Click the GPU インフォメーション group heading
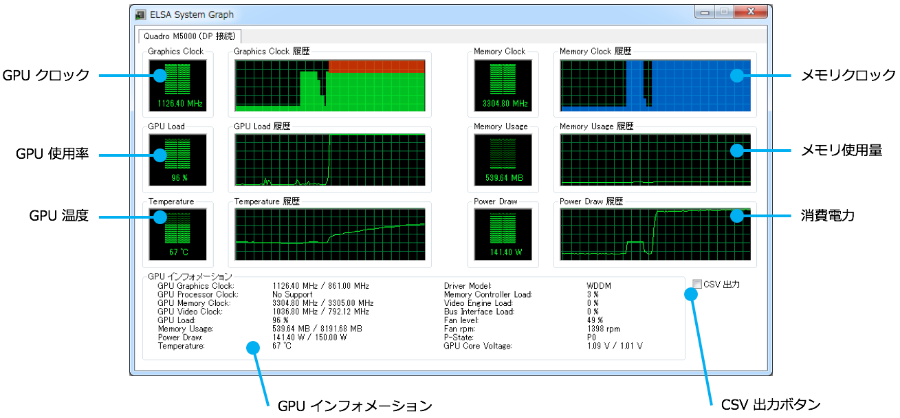The height and width of the screenshot is (418, 900). pyautogui.click(x=190, y=276)
